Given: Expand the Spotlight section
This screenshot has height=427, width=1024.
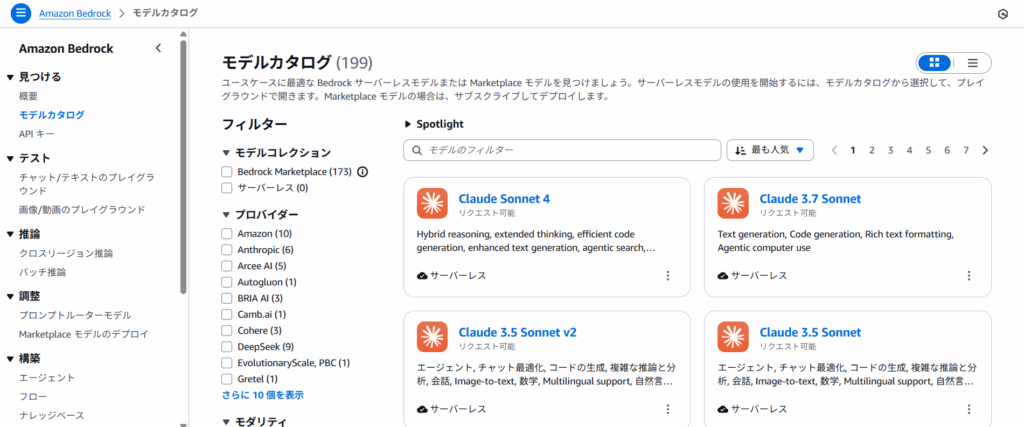Looking at the screenshot, I should point(408,125).
